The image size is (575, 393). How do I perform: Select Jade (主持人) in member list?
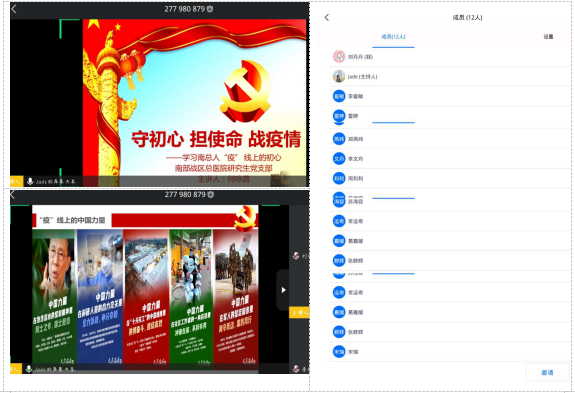450,77
